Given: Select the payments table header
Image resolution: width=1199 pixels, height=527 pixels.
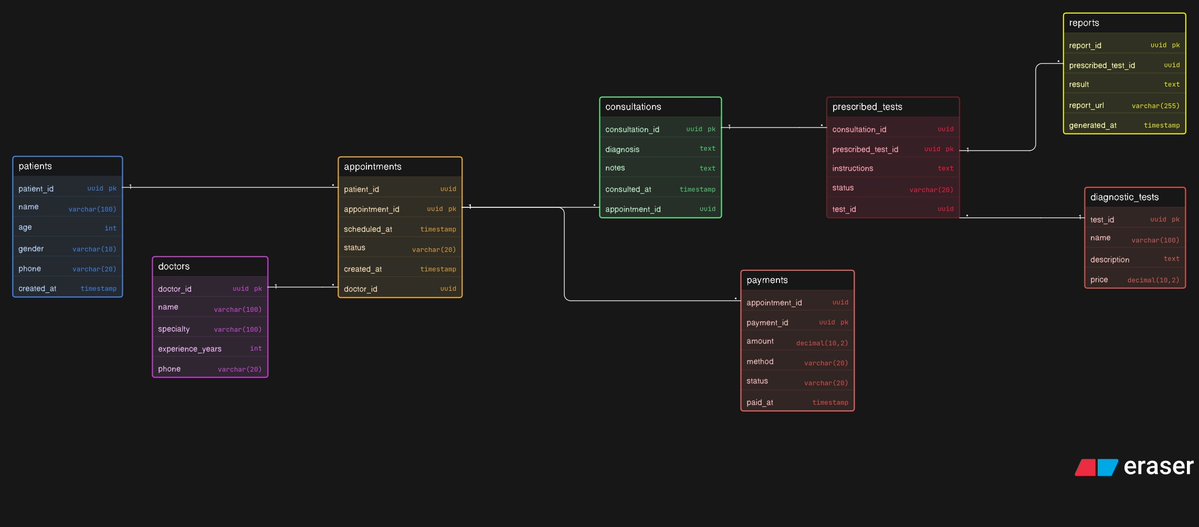Looking at the screenshot, I should (798, 280).
